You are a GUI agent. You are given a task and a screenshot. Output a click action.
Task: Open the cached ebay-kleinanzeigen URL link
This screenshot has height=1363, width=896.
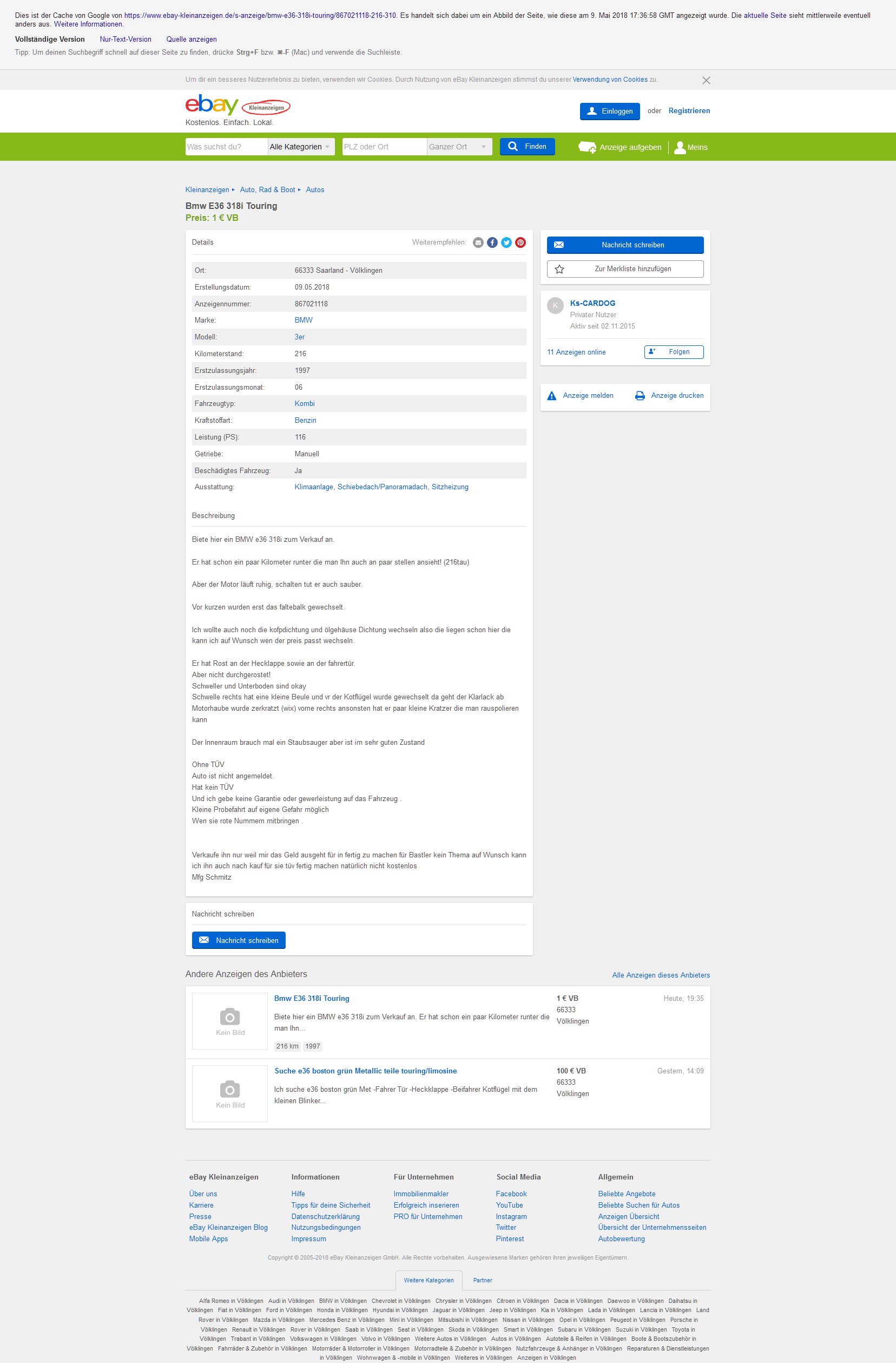click(260, 16)
